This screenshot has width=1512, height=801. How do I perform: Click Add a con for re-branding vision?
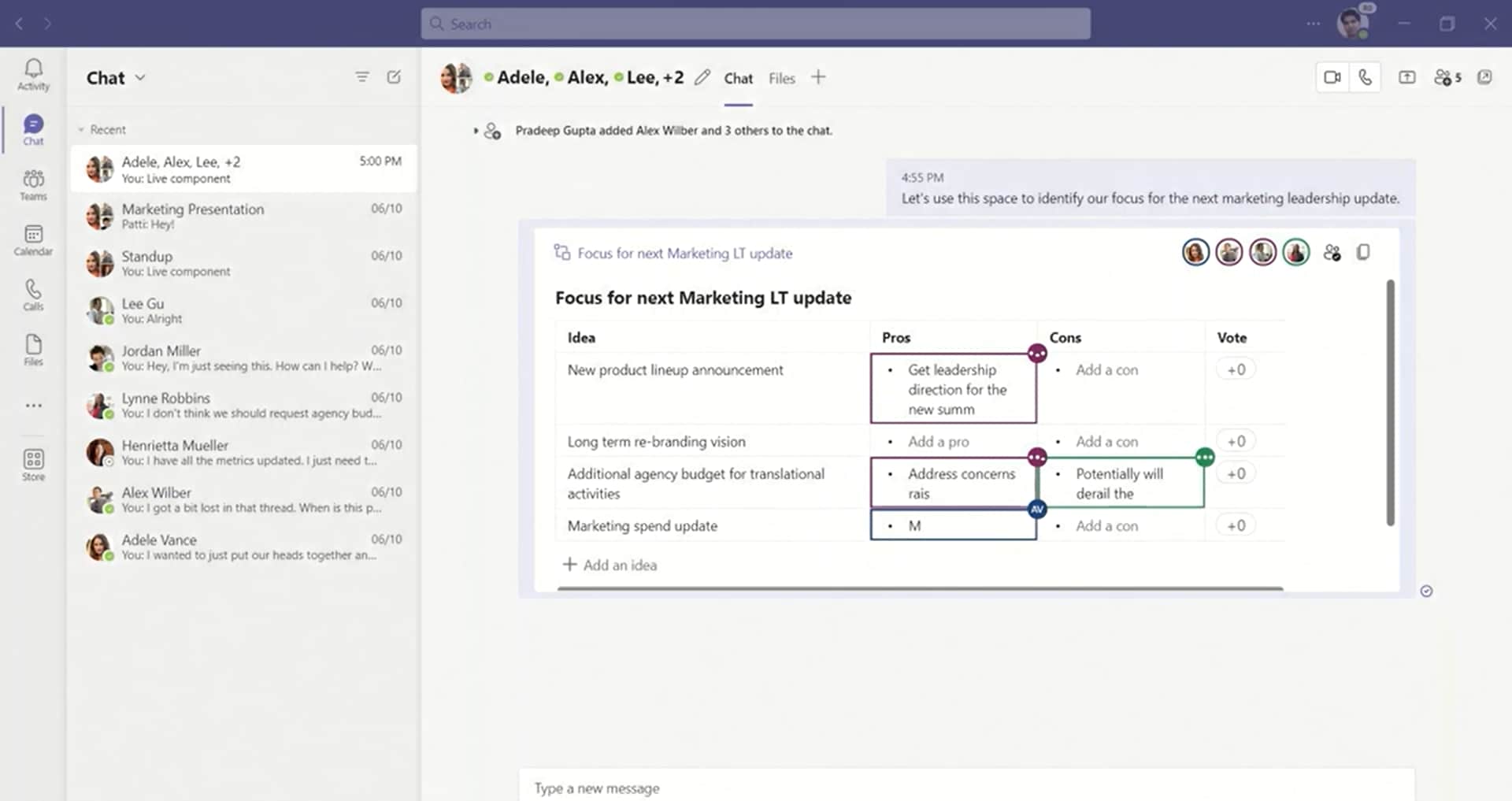(1106, 441)
